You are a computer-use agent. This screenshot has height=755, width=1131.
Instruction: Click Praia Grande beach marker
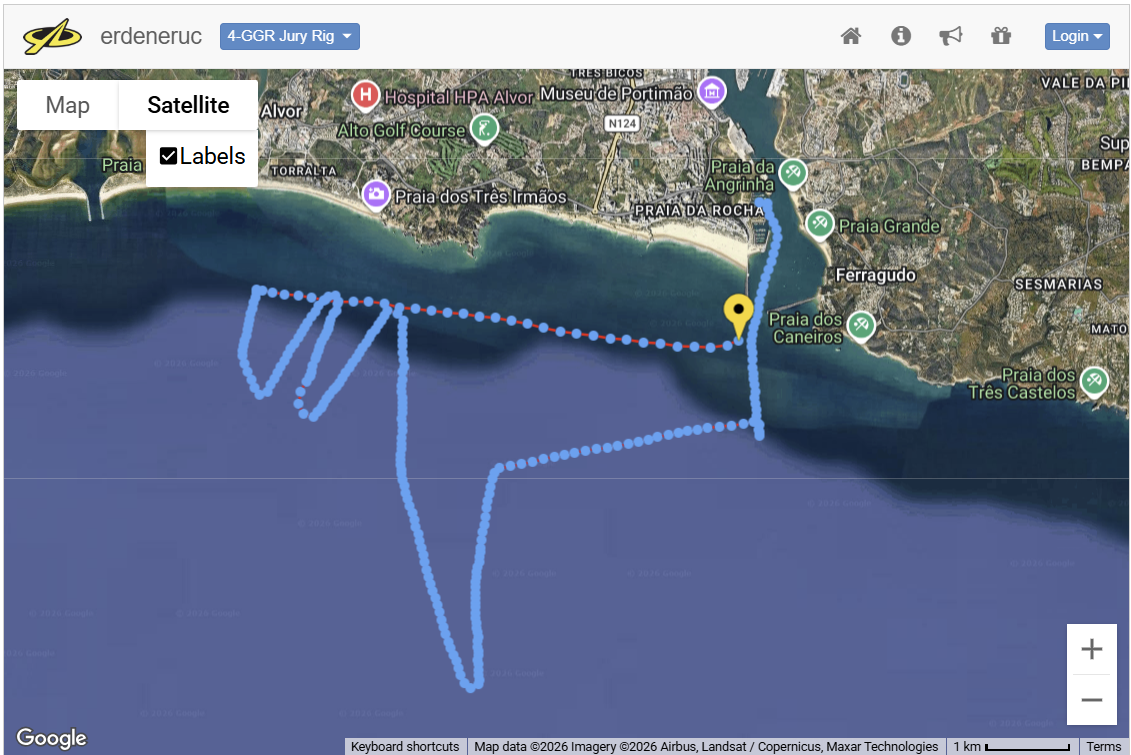(x=819, y=224)
